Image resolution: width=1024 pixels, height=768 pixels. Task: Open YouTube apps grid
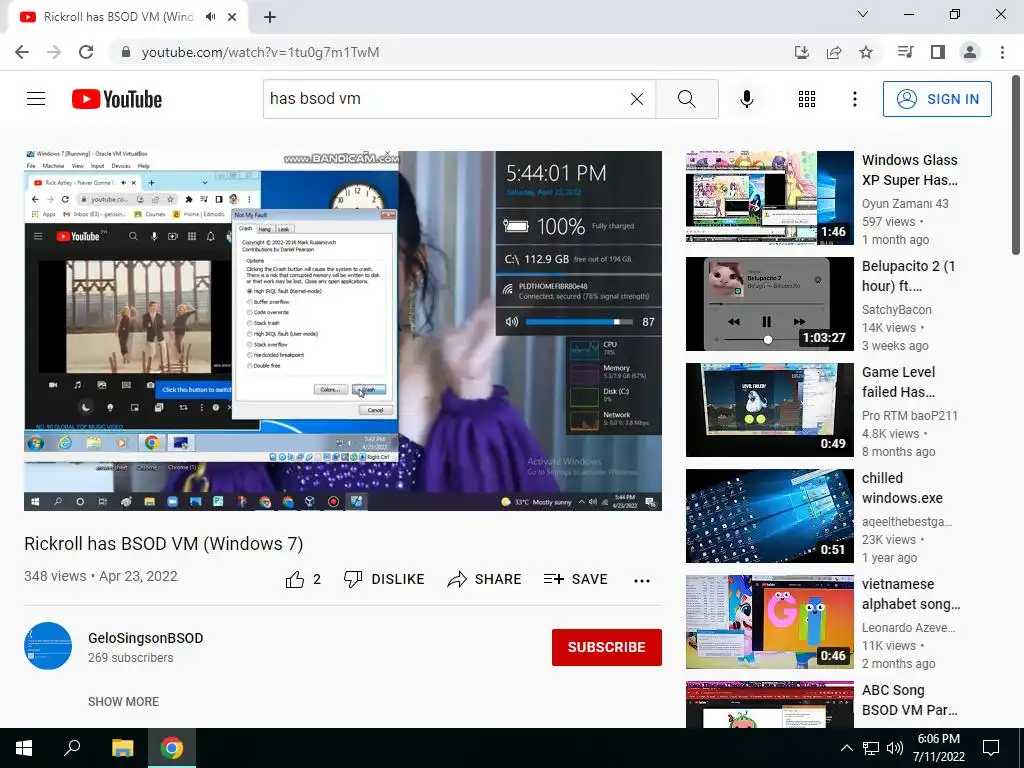807,99
